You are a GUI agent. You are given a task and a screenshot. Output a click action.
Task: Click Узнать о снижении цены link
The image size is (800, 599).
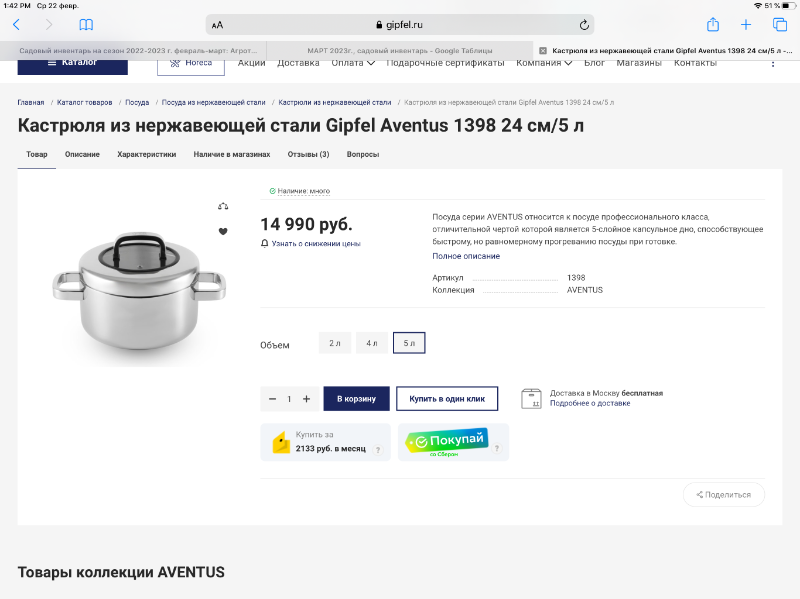tap(316, 244)
